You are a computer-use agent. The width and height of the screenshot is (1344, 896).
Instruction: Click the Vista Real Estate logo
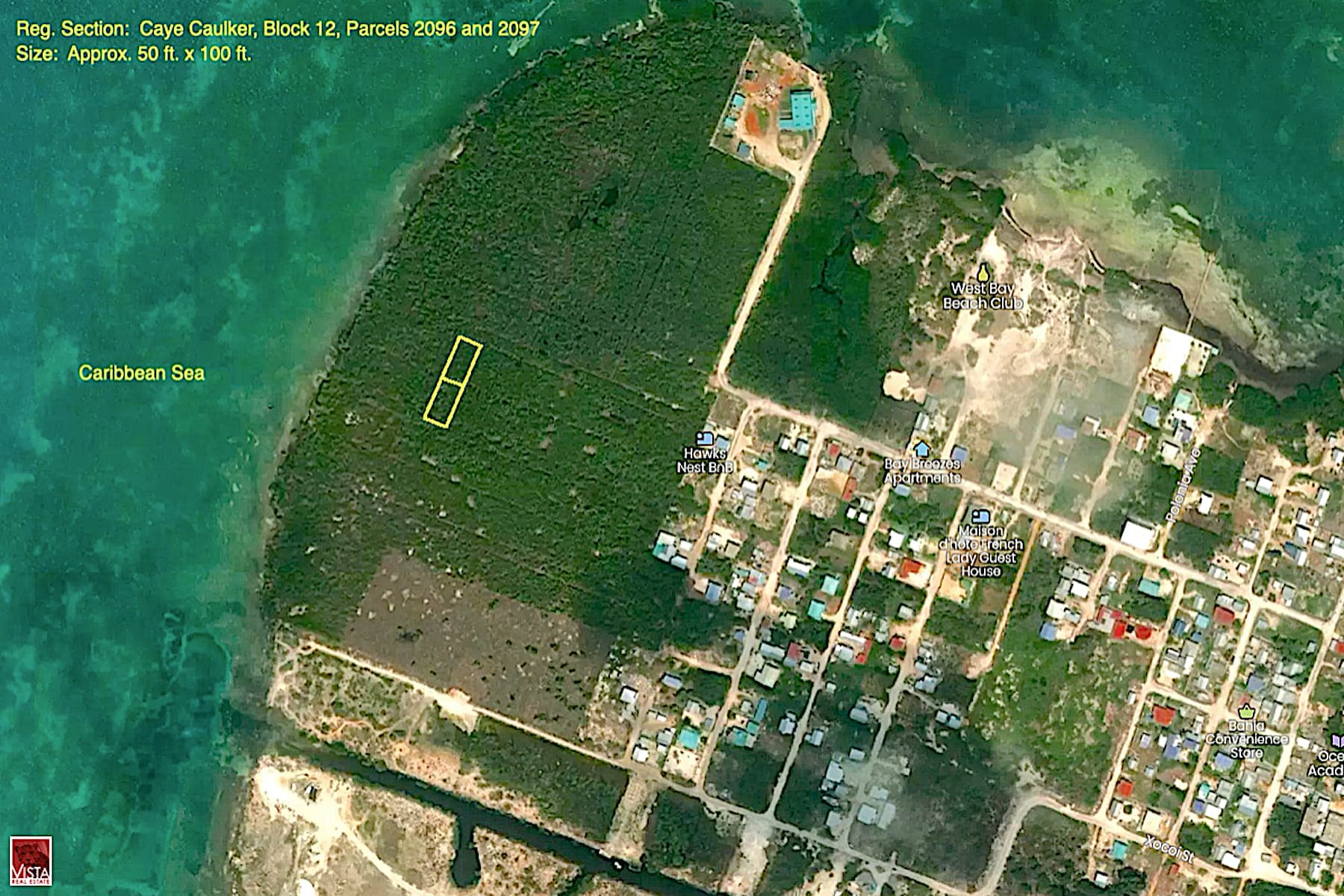tap(31, 860)
